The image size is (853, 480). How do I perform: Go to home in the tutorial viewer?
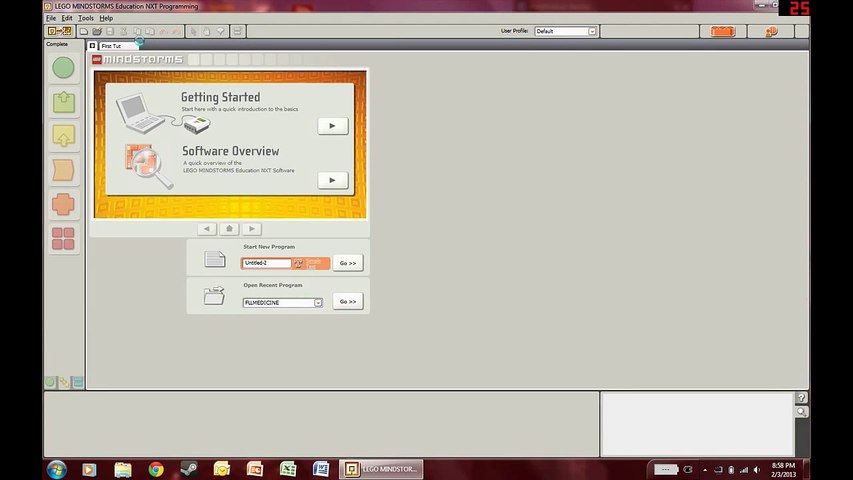coord(229,229)
